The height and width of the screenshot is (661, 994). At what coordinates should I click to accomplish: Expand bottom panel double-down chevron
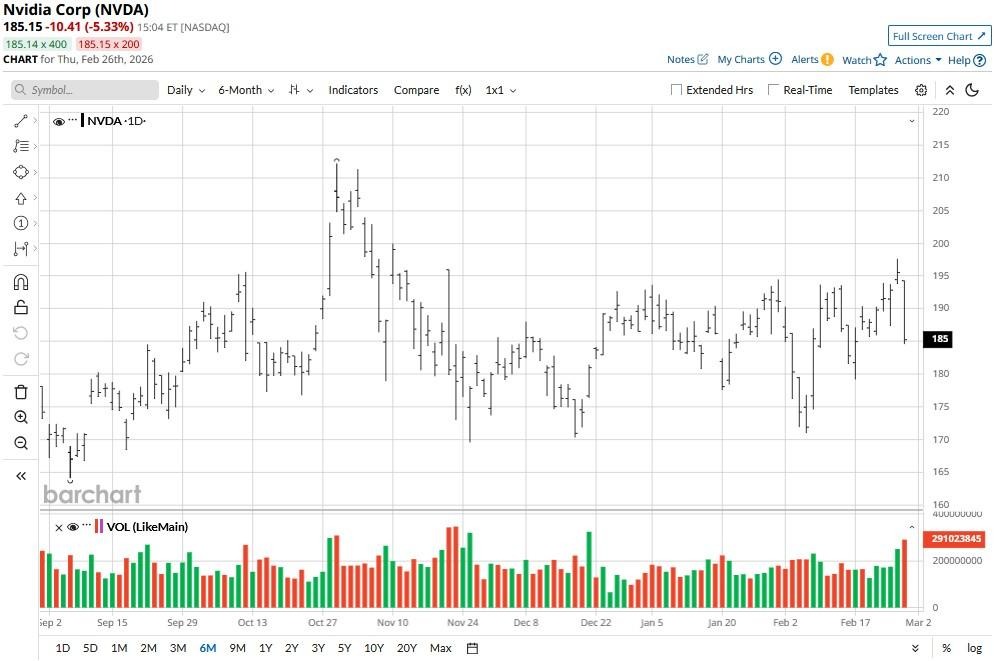[x=915, y=648]
